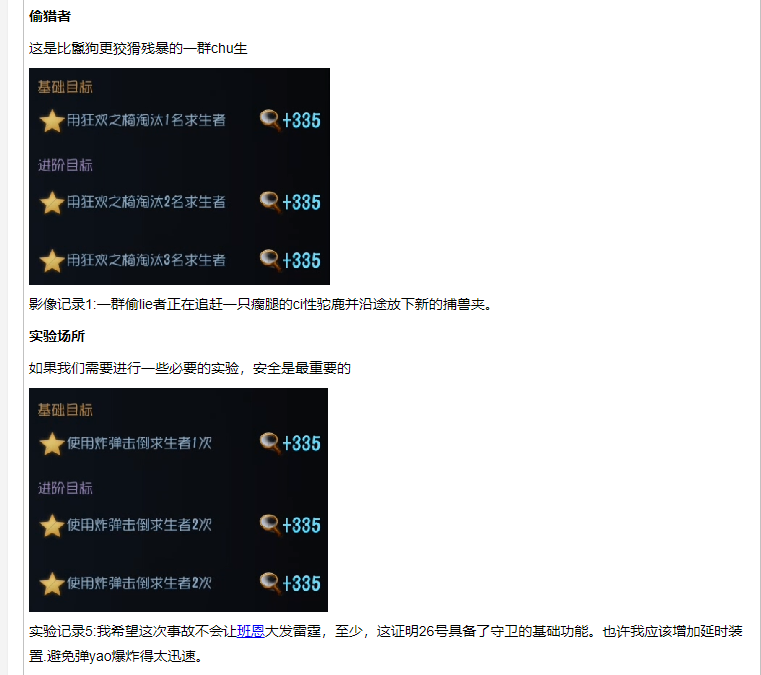Click the star beside 用狂欢之椅淘汰2名求生者
The height and width of the screenshot is (675, 761).
[52, 203]
